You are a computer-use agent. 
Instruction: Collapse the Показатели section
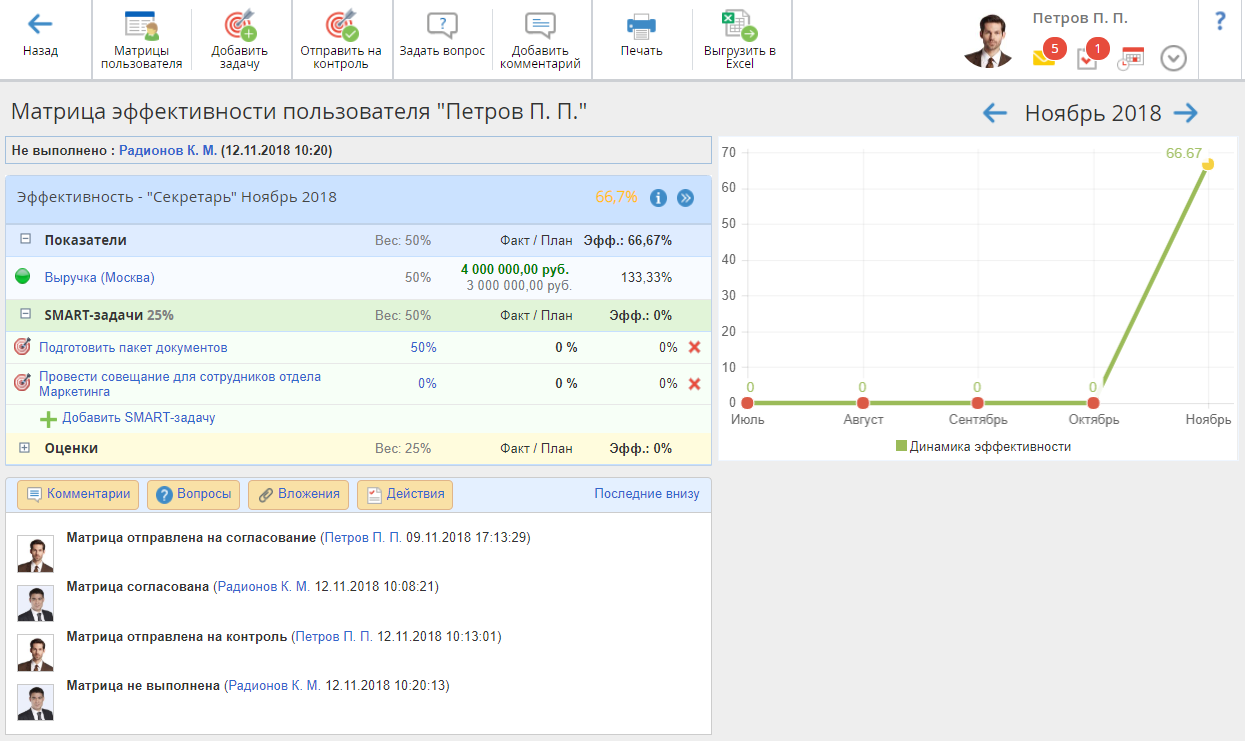(25, 240)
